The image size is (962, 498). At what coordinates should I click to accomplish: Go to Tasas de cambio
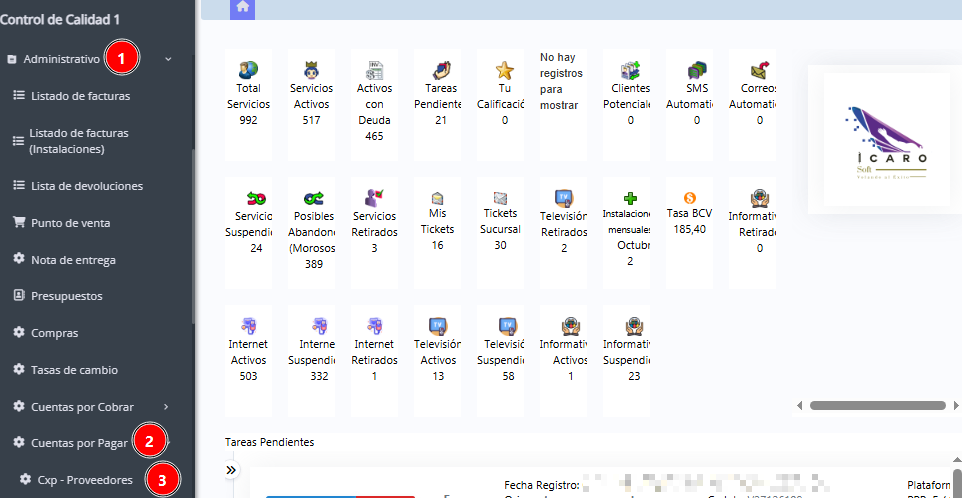(74, 370)
